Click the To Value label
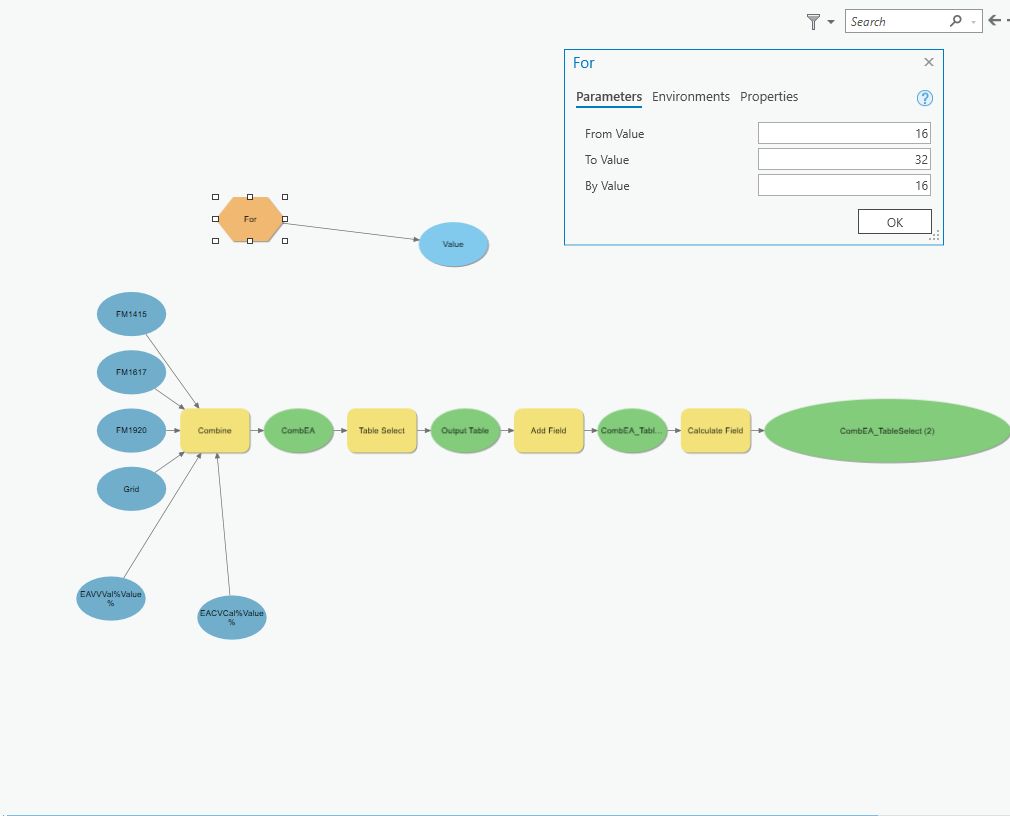The width and height of the screenshot is (1010, 816). tap(607, 160)
